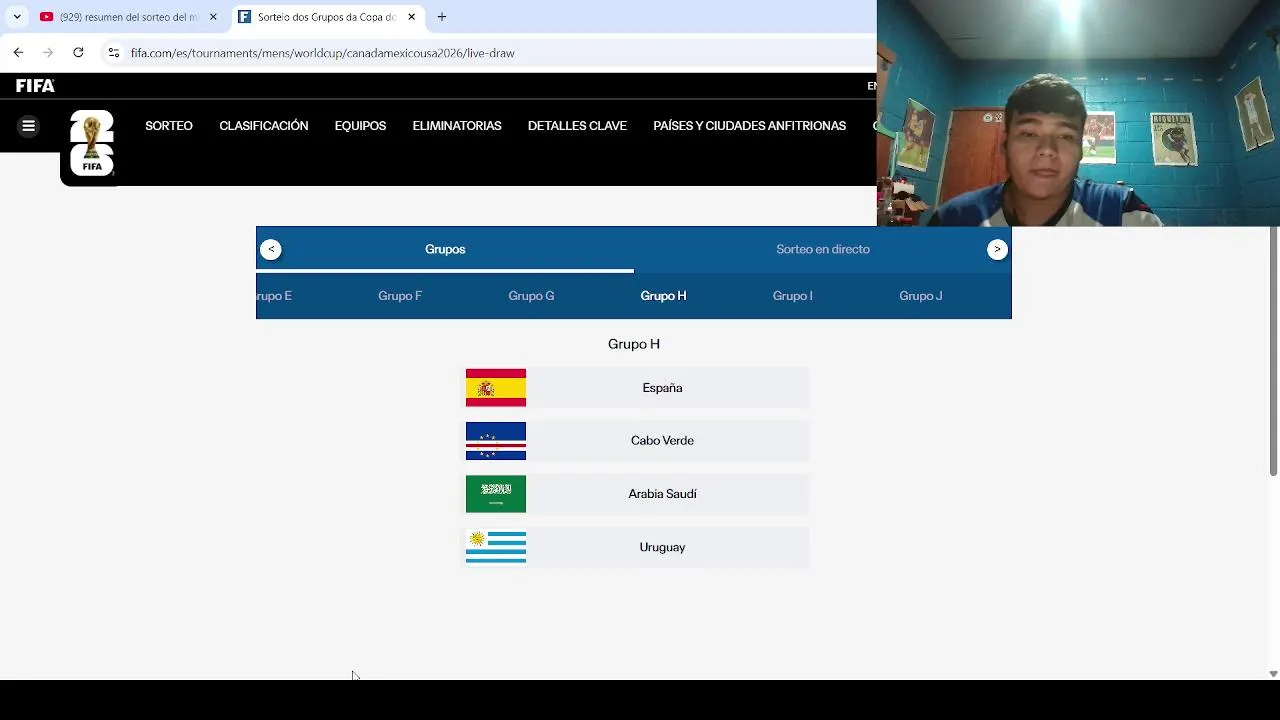Close the YouTube resumen del sorteo tab
This screenshot has width=1280, height=720.
click(x=213, y=17)
